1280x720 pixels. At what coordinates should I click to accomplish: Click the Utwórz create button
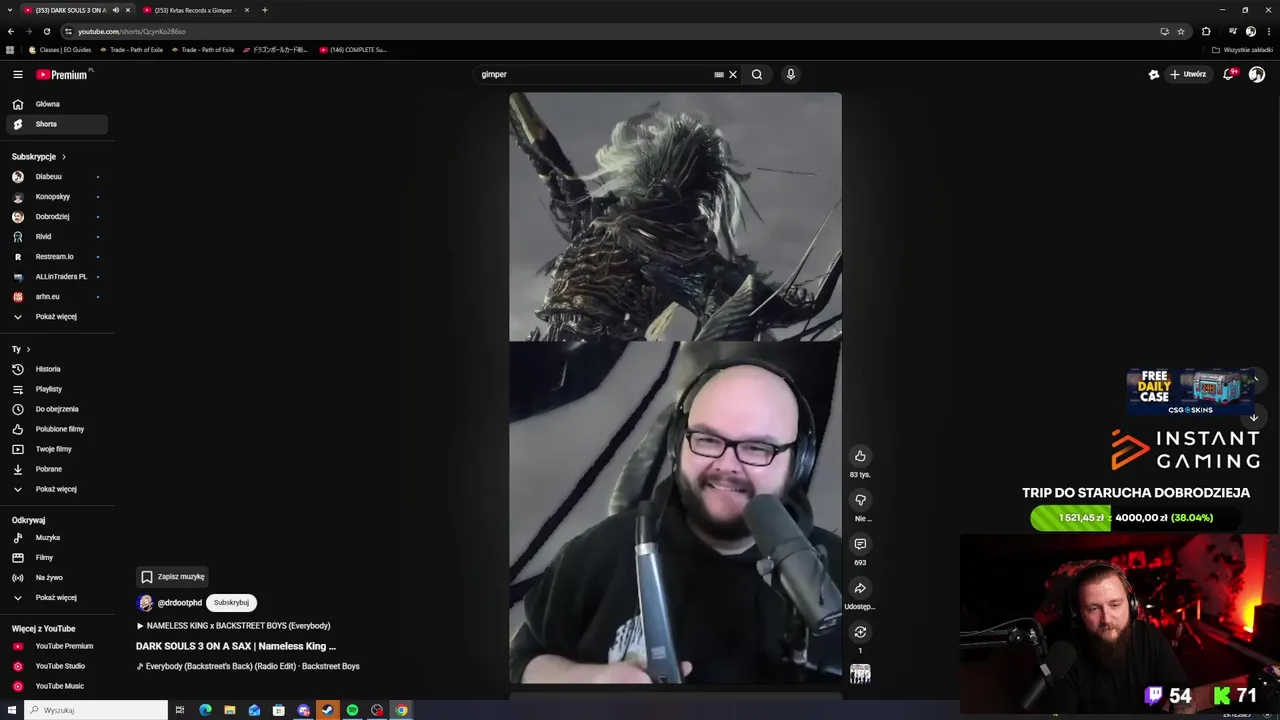coord(1188,74)
